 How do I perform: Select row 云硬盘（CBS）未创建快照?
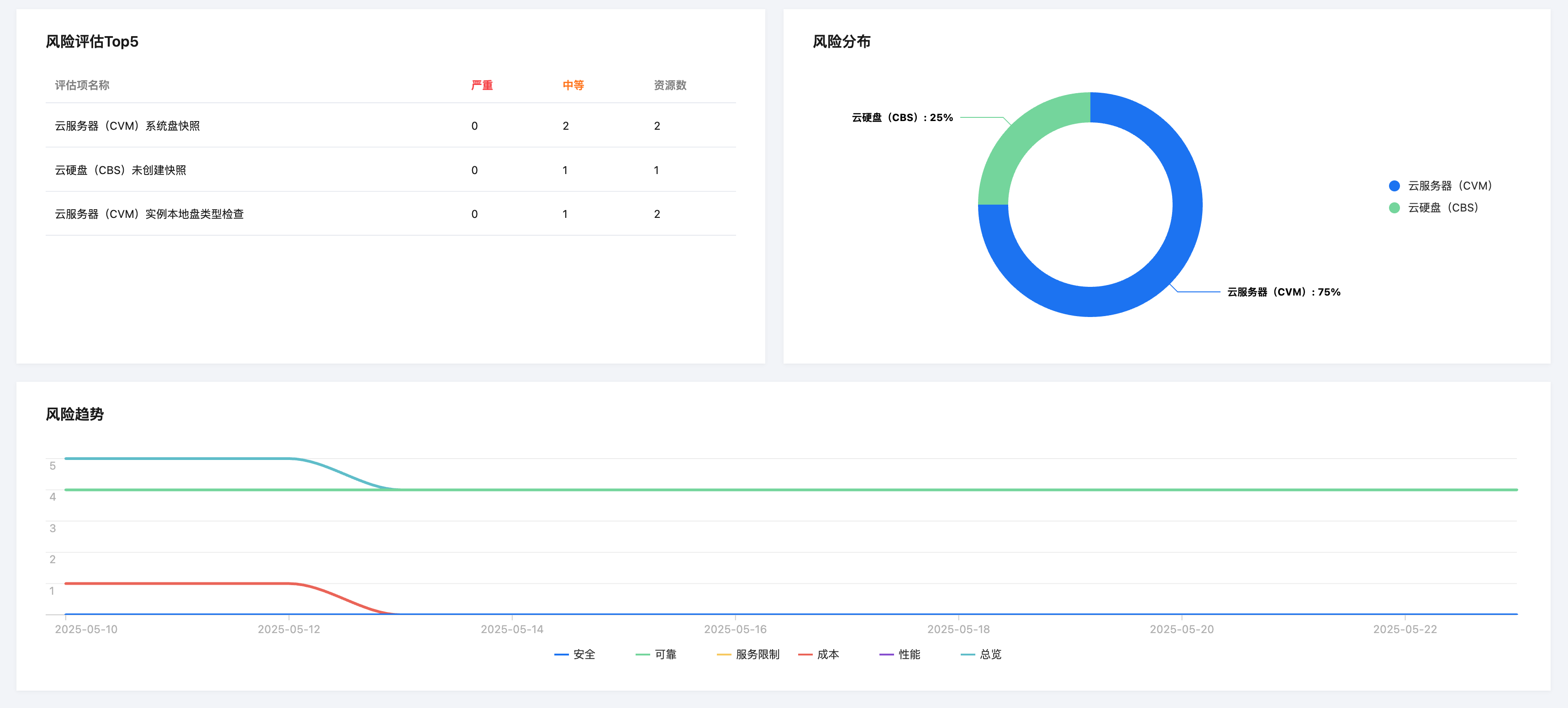pos(121,170)
